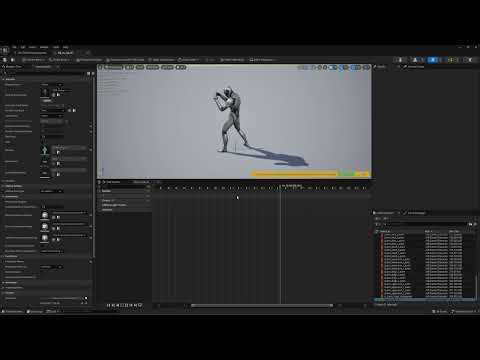Toggle the loop playback button
Image resolution: width=480 pixels, height=360 pixels.
pyautogui.click(x=140, y=305)
